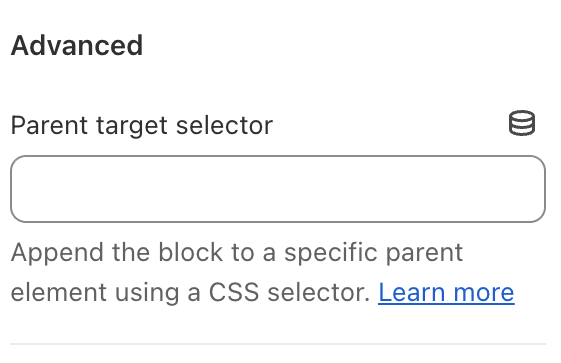The width and height of the screenshot is (561, 363).
Task: Click the word Advanced at the top
Action: 77,45
